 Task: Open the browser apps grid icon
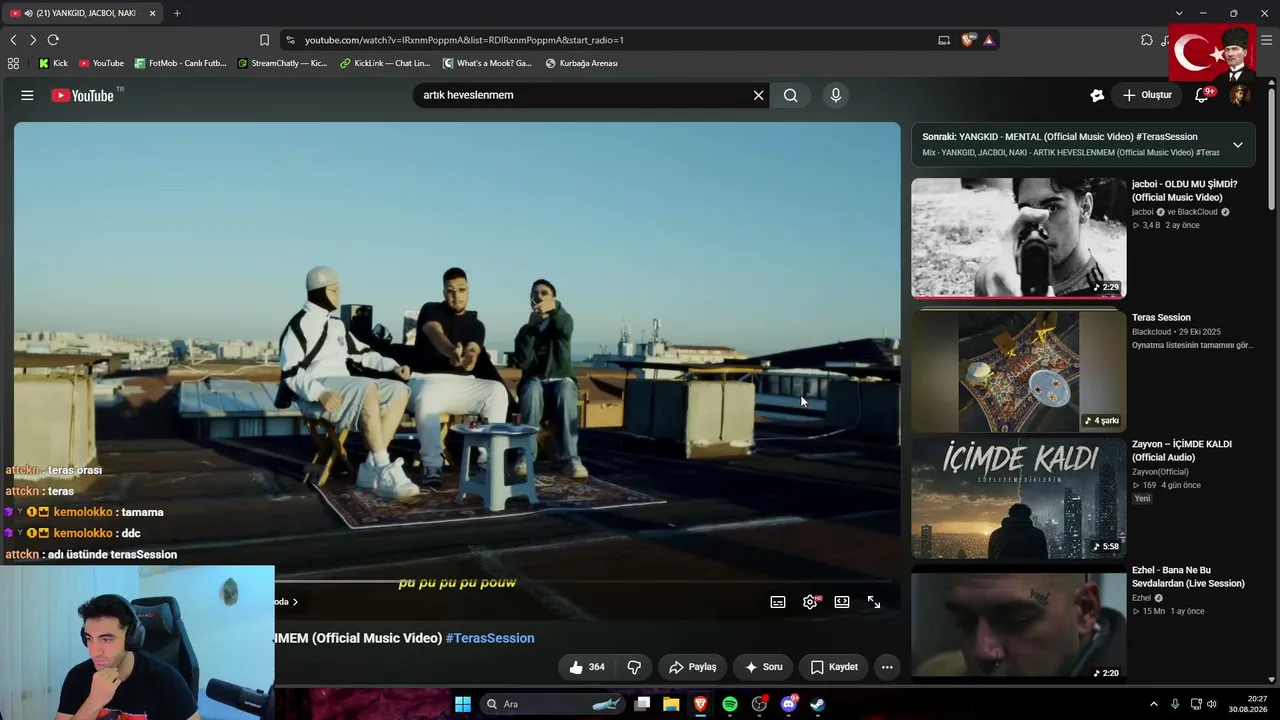click(x=13, y=63)
